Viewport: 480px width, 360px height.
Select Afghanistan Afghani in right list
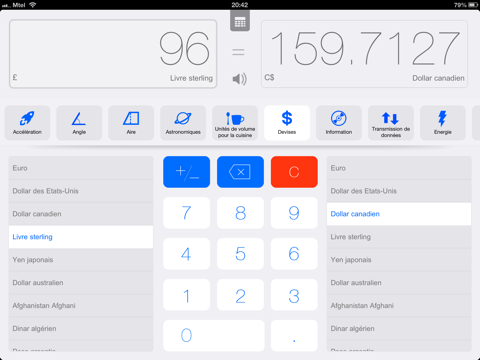point(399,306)
